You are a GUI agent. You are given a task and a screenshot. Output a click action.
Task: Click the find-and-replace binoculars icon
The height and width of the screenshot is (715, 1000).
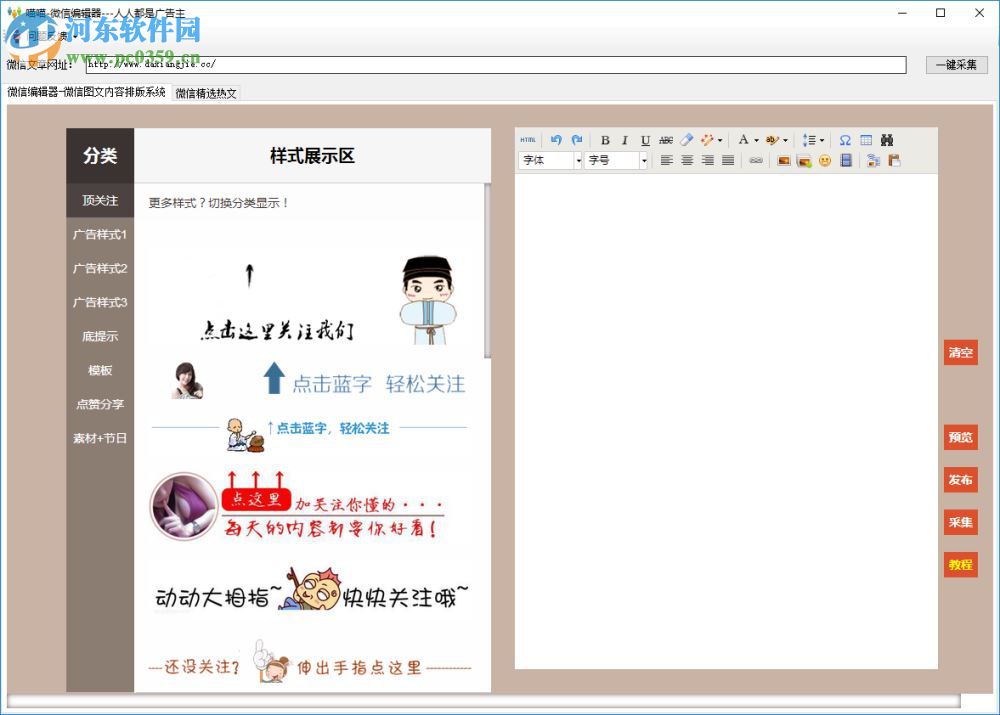click(887, 139)
